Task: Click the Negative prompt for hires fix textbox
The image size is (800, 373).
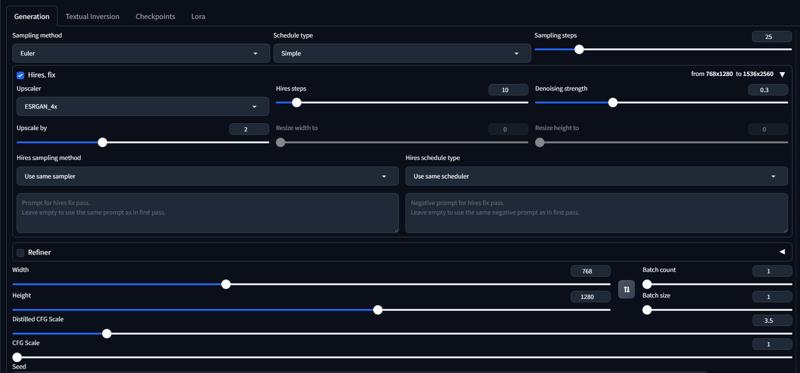Action: pos(597,213)
